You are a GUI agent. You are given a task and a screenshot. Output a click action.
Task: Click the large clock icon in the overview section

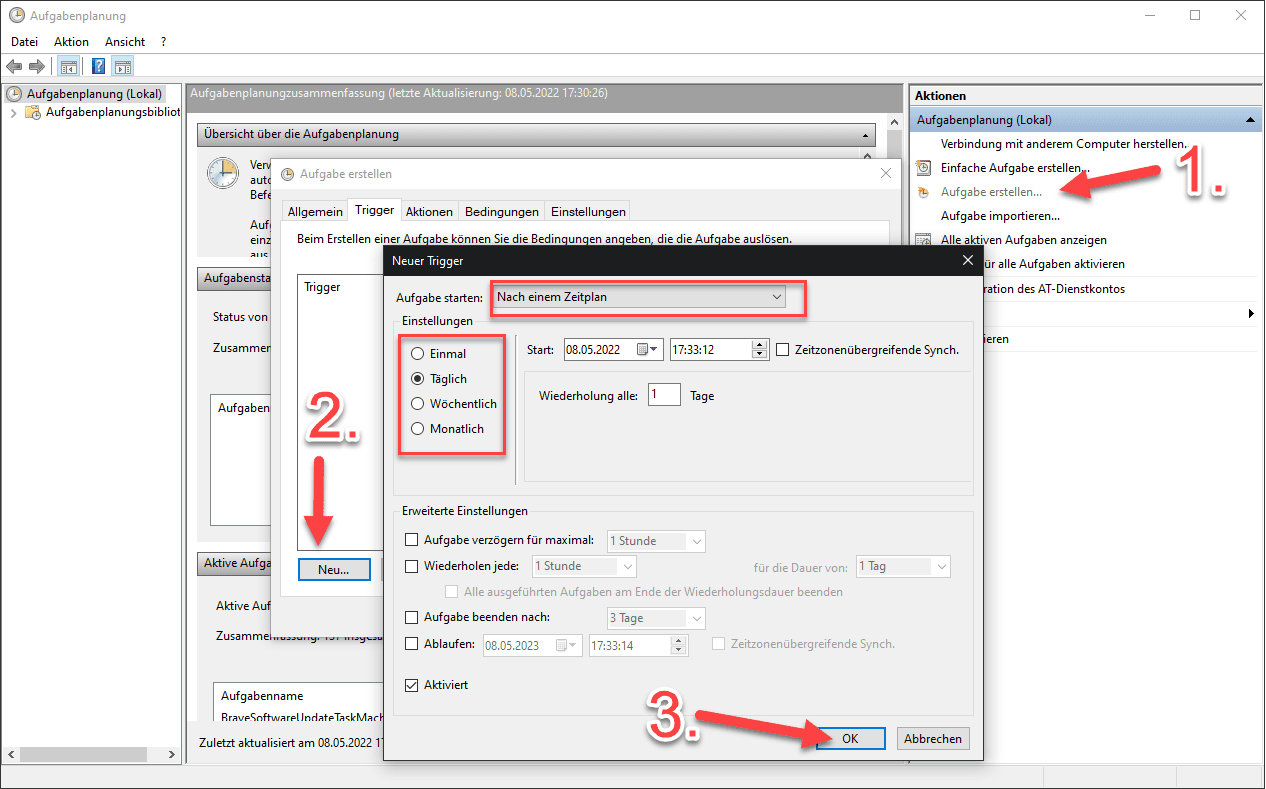click(222, 172)
